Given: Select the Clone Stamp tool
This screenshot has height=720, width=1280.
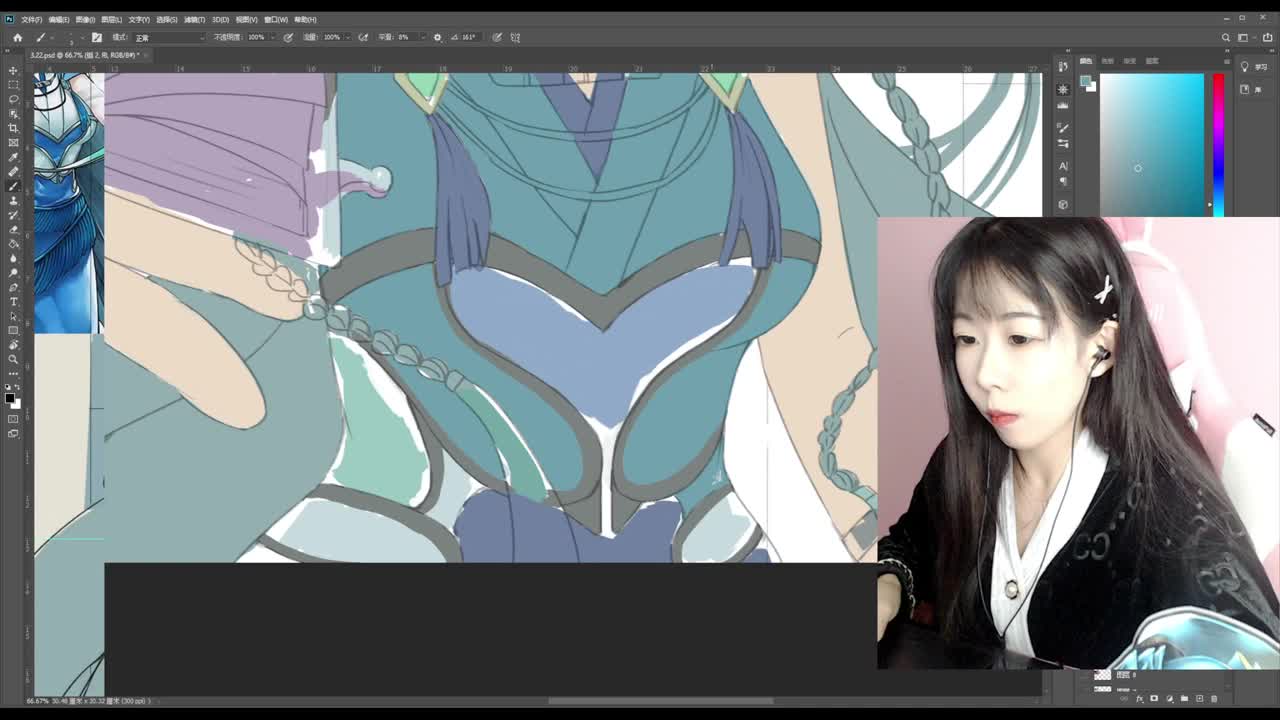Looking at the screenshot, I should (x=14, y=200).
